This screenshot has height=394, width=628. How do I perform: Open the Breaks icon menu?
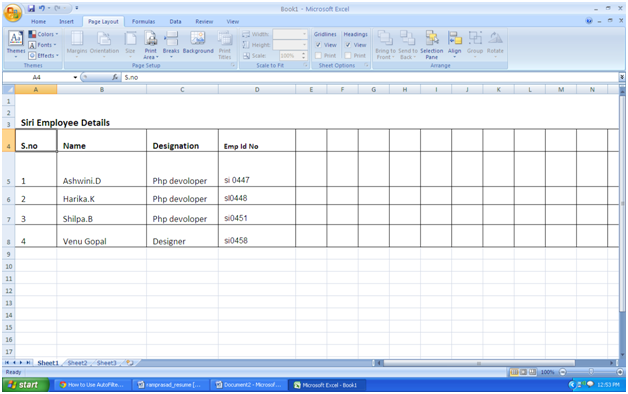(x=171, y=39)
